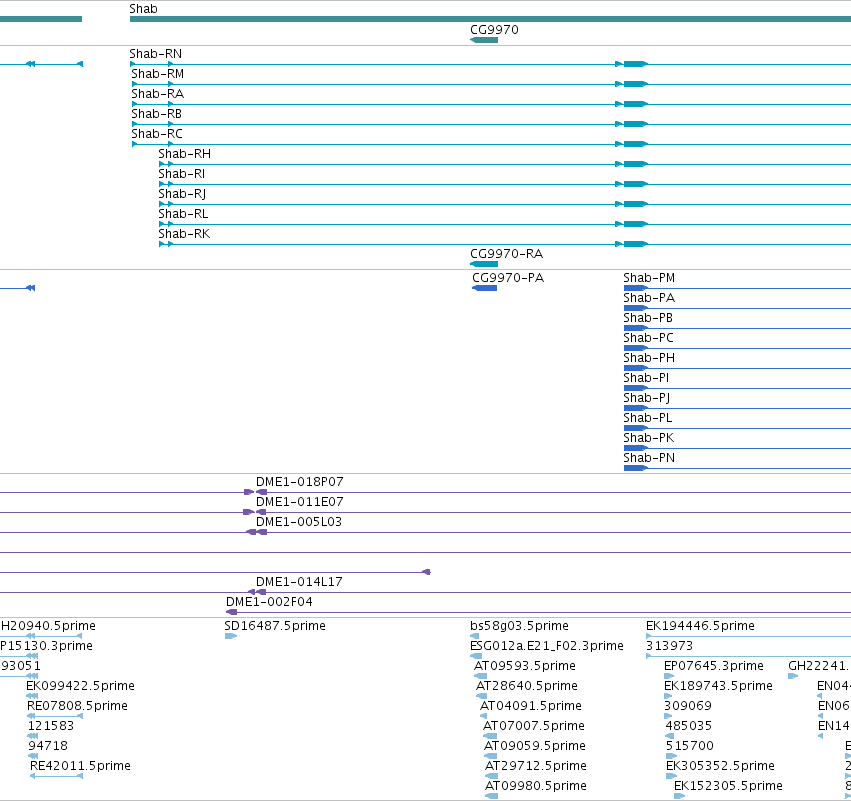Viewport: 851px width, 801px height.
Task: Click the Shab-RI transcript label
Action: 181,174
